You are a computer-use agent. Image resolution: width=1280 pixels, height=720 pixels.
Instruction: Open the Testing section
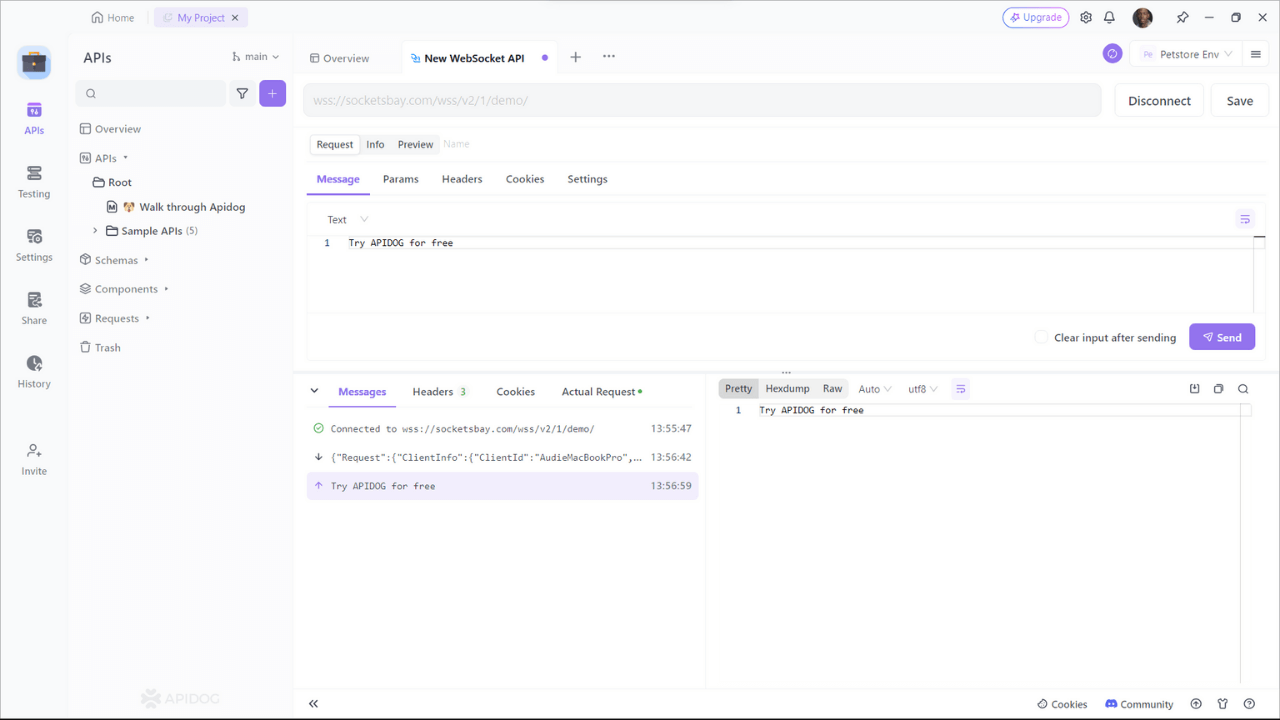pos(34,182)
